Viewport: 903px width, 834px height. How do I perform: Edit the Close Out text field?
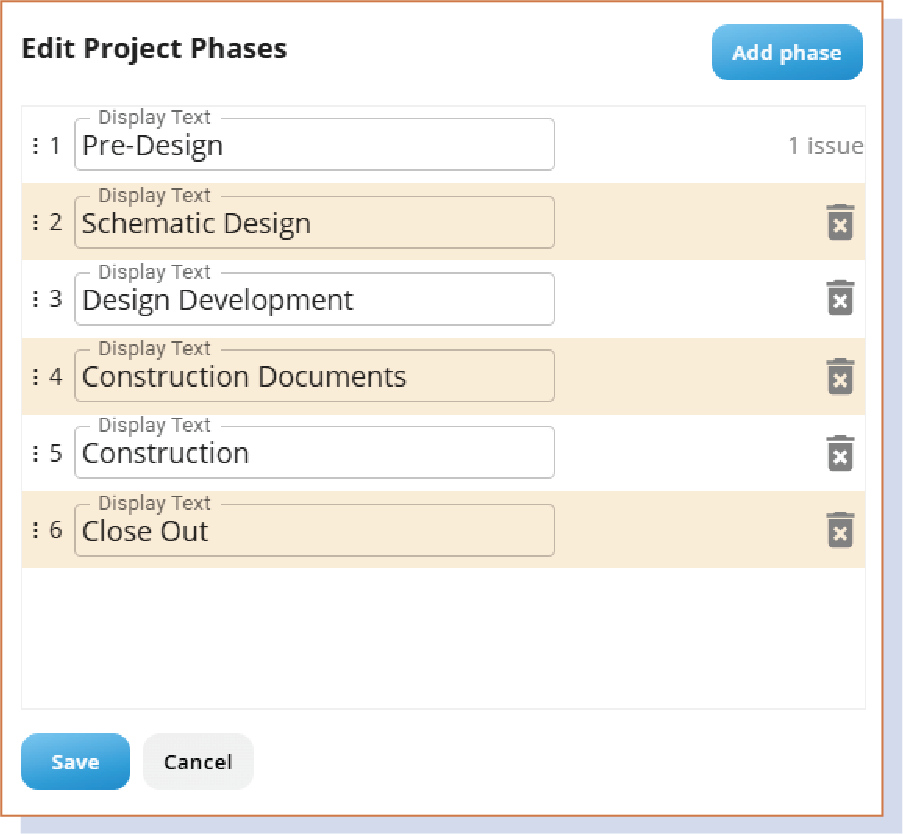pos(314,531)
